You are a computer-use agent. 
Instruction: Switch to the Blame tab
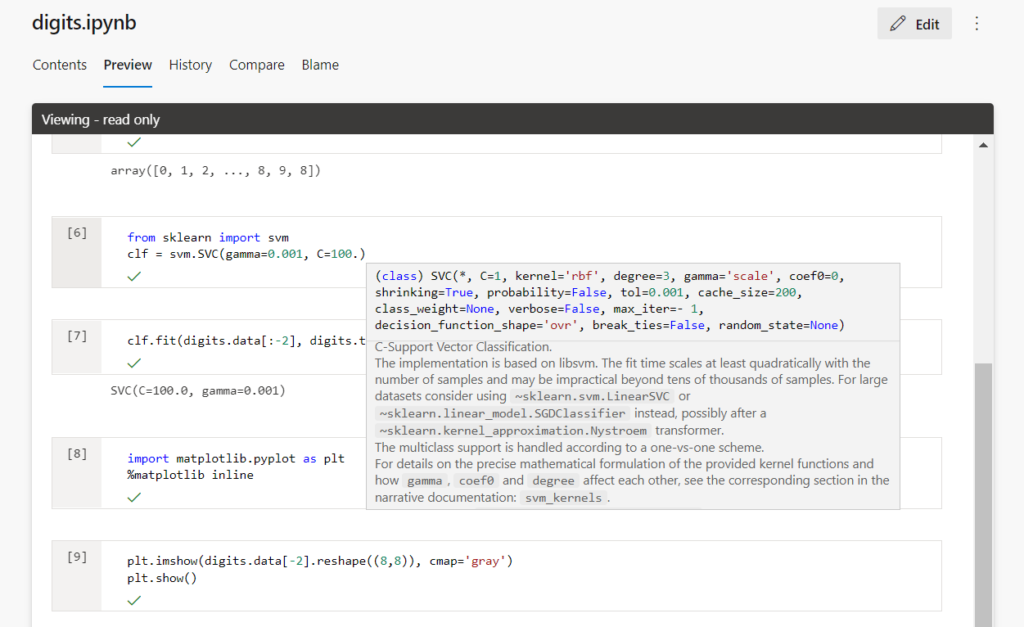(320, 64)
